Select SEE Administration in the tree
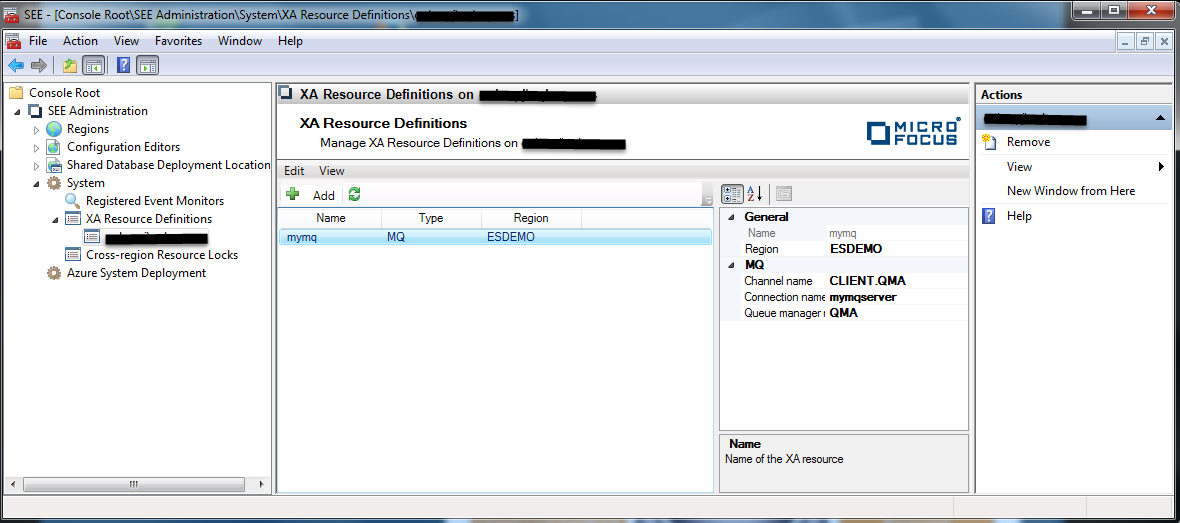 pyautogui.click(x=98, y=111)
